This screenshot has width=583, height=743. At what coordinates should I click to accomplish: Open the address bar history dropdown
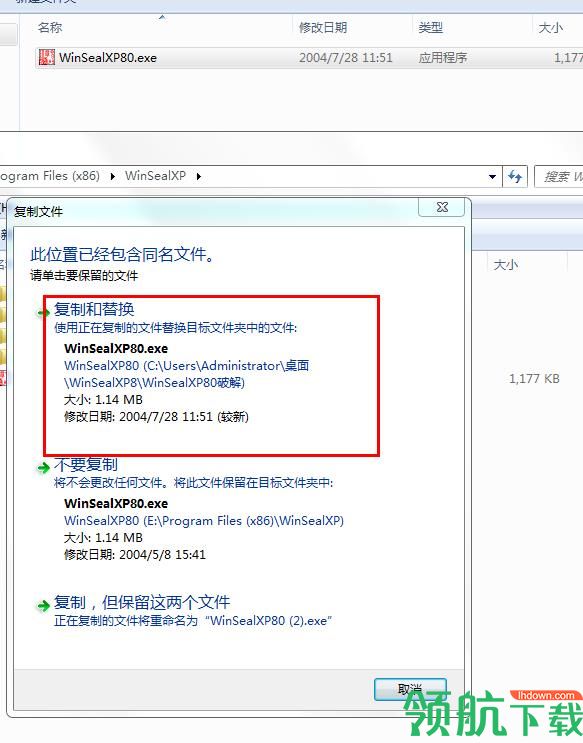[492, 177]
